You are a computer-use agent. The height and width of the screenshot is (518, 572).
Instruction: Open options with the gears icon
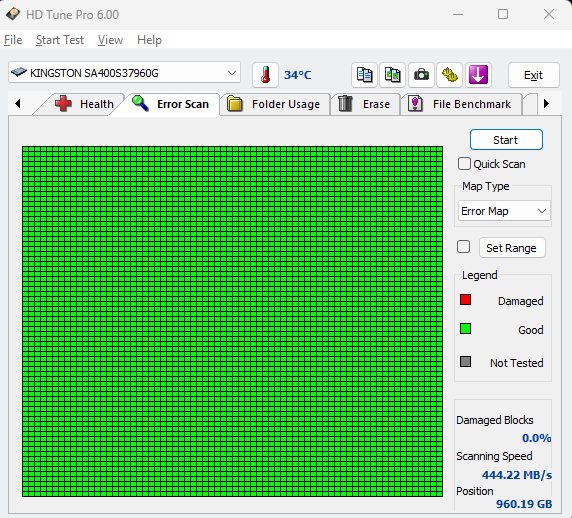tap(450, 75)
